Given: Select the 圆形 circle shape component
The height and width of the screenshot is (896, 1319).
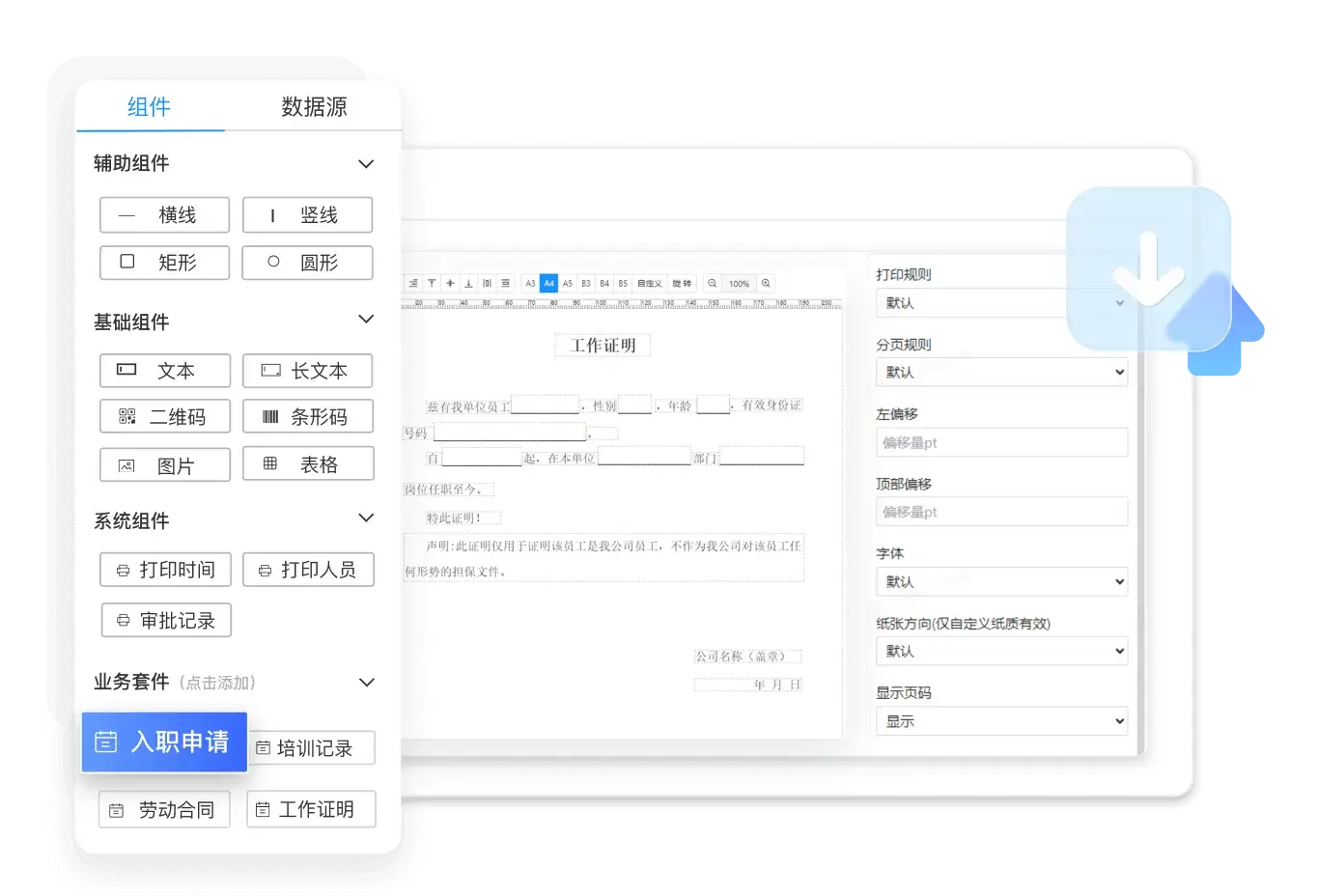Looking at the screenshot, I should coord(307,263).
